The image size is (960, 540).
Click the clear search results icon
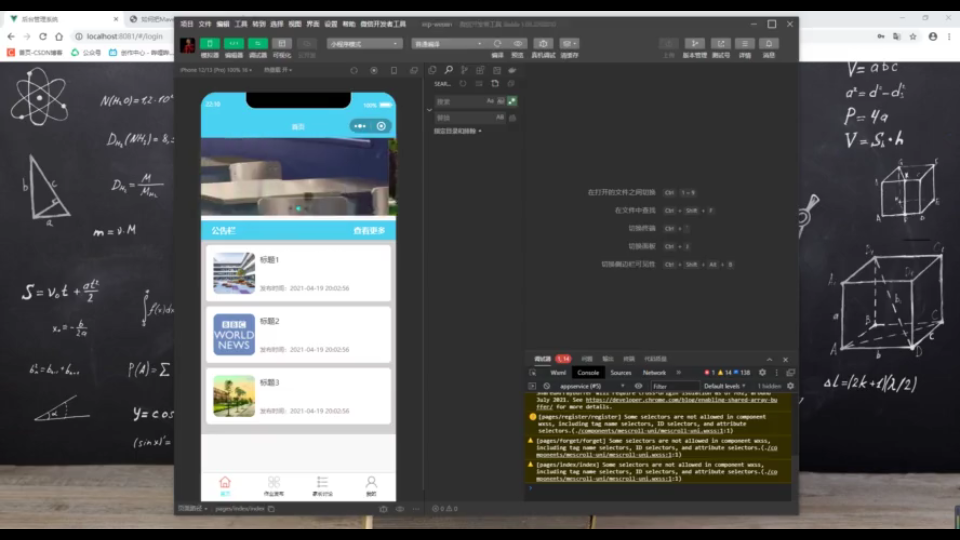tap(479, 84)
